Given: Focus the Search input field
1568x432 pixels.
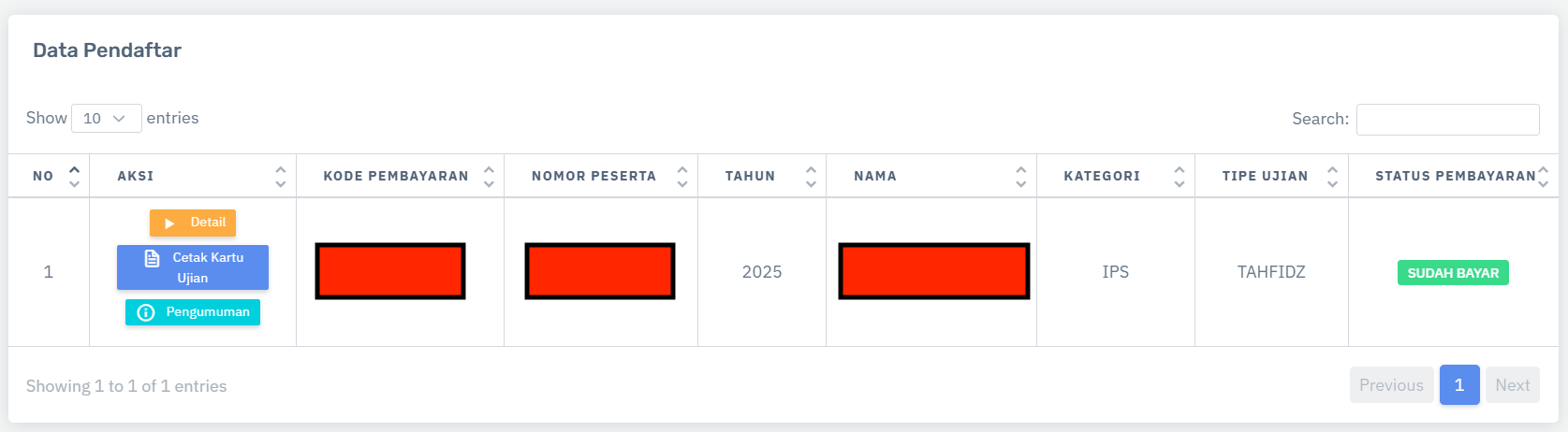Looking at the screenshot, I should [1447, 120].
